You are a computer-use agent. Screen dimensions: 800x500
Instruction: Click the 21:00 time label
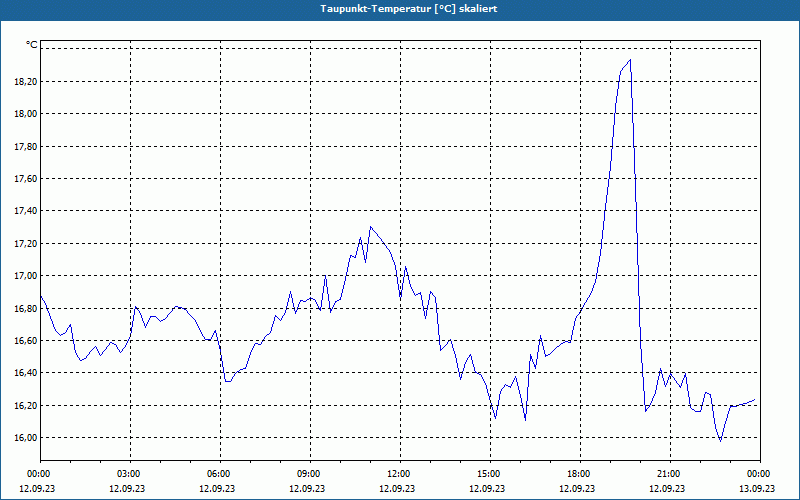(x=670, y=474)
